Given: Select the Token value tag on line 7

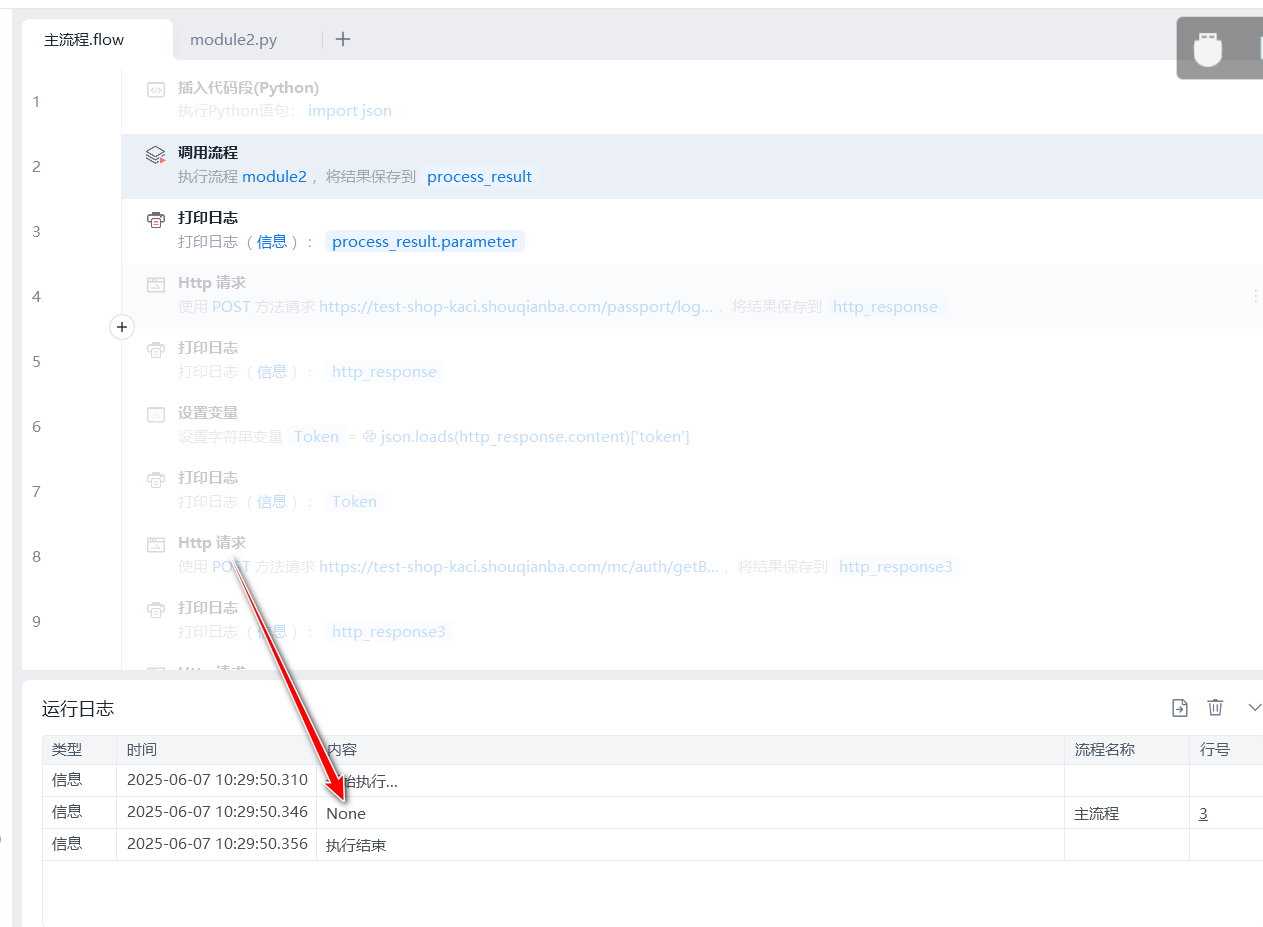Looking at the screenshot, I should (354, 502).
